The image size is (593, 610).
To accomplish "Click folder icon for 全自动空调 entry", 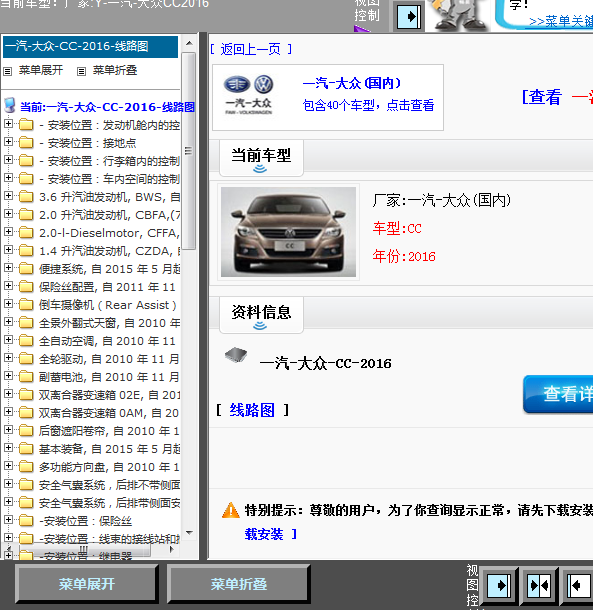I will tap(26, 340).
